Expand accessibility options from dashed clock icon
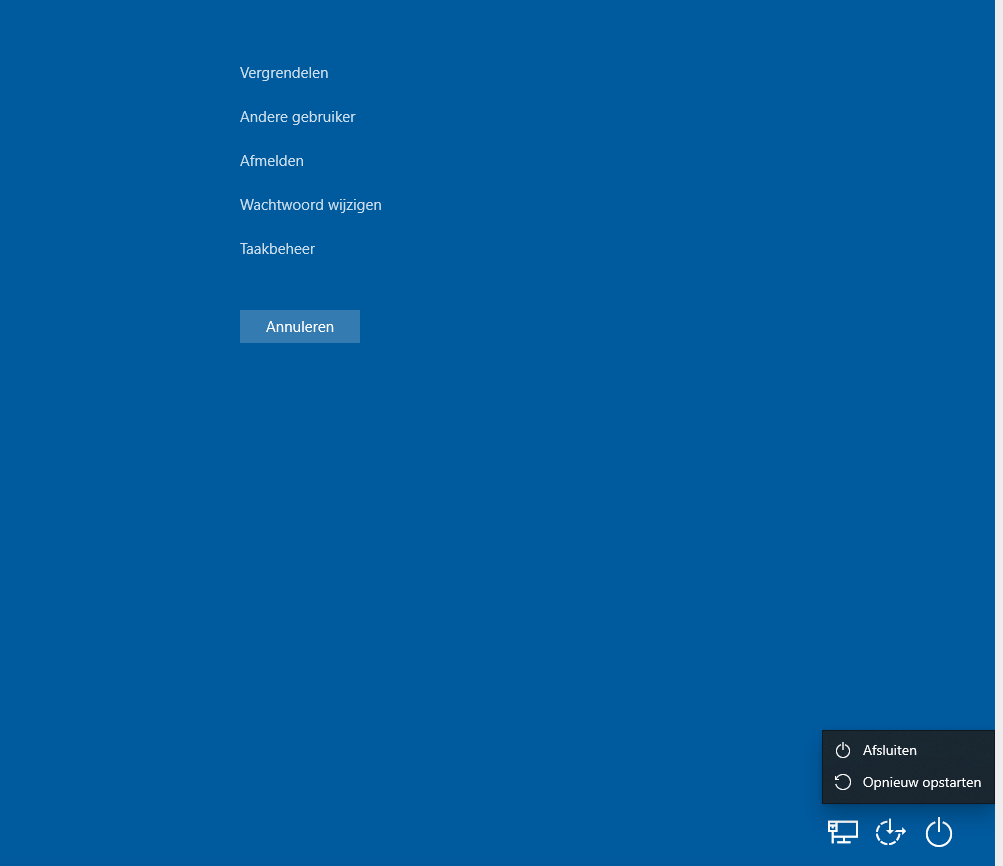1003x866 pixels. coord(890,832)
